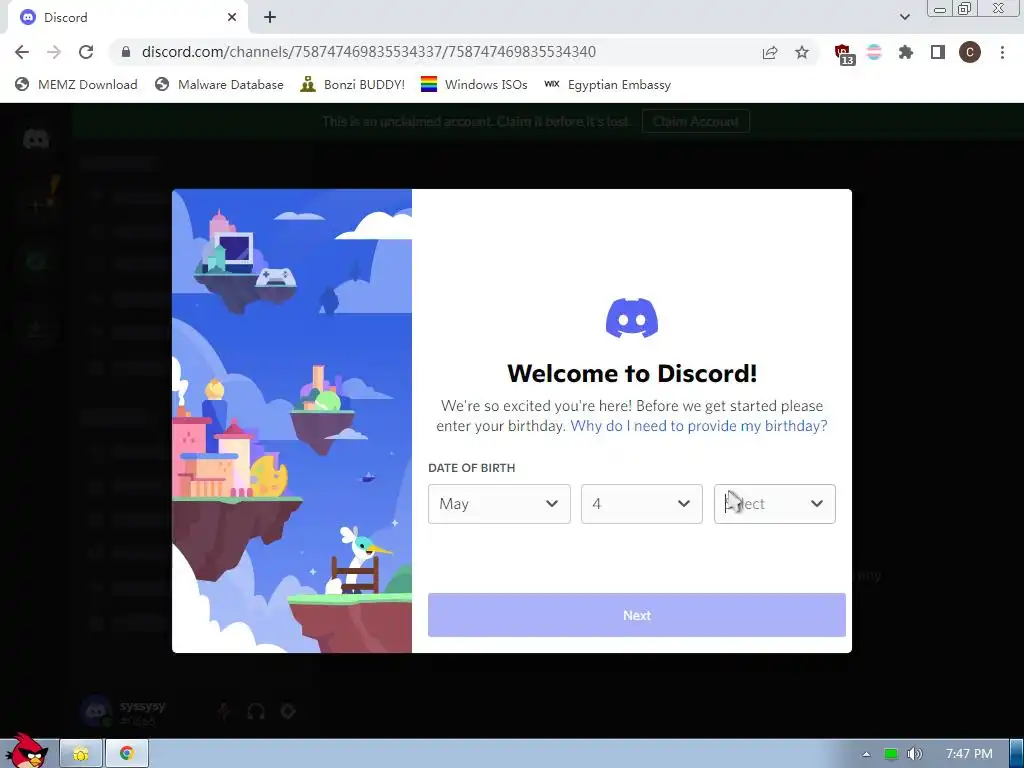Click the sysysysy user avatar

pos(97,711)
